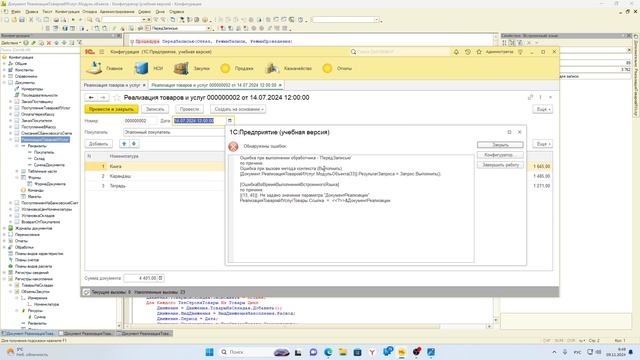Select the Тетрадь row in table
The image size is (640, 360).
point(155,186)
